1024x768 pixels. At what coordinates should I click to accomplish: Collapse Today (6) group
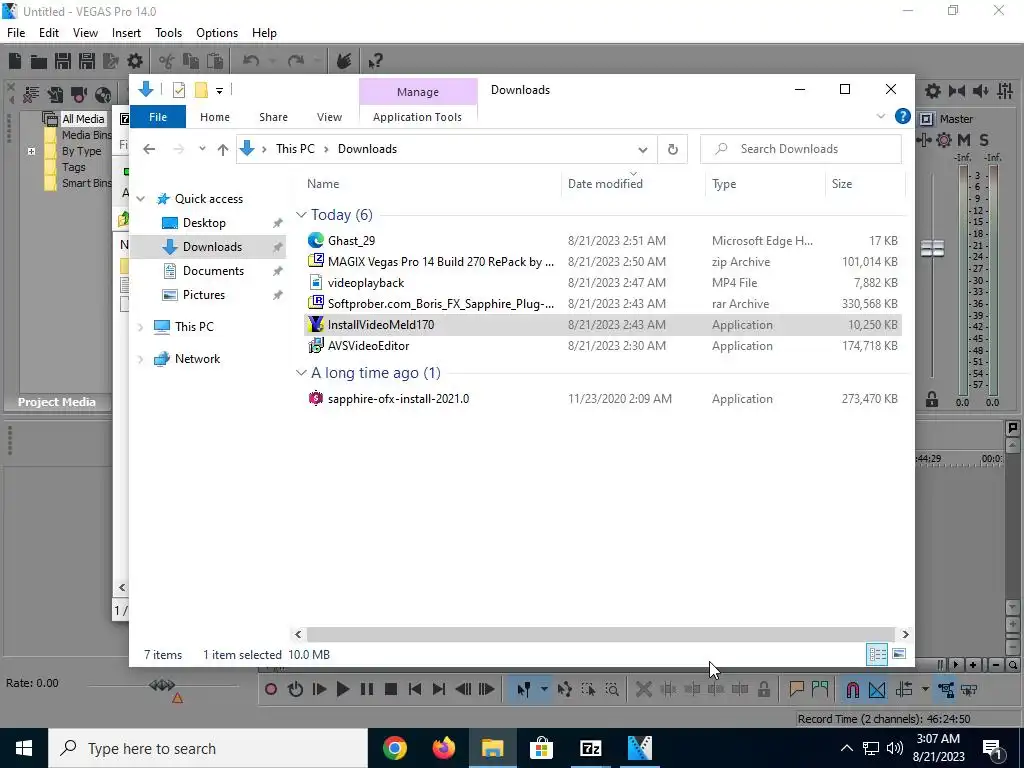300,215
